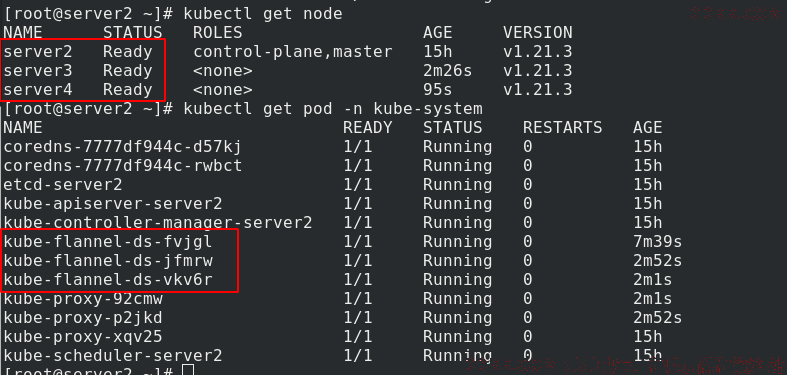This screenshot has height=375, width=787.
Task: Click the kube-proxy-xqv25 pod name
Action: click(83, 337)
